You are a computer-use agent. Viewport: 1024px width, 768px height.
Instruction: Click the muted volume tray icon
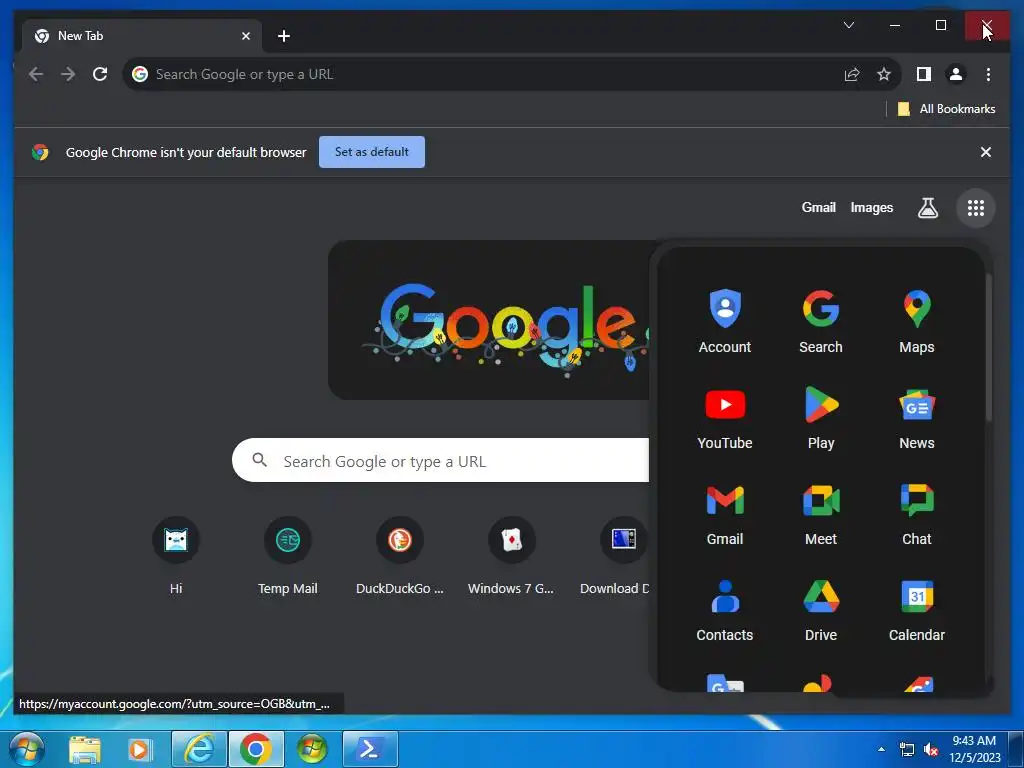931,749
